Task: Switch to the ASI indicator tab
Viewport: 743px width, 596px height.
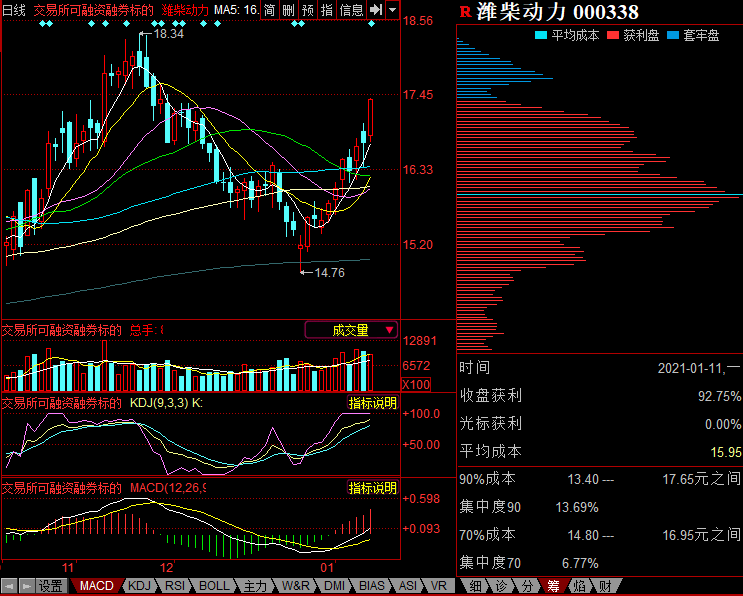Action: tap(408, 586)
